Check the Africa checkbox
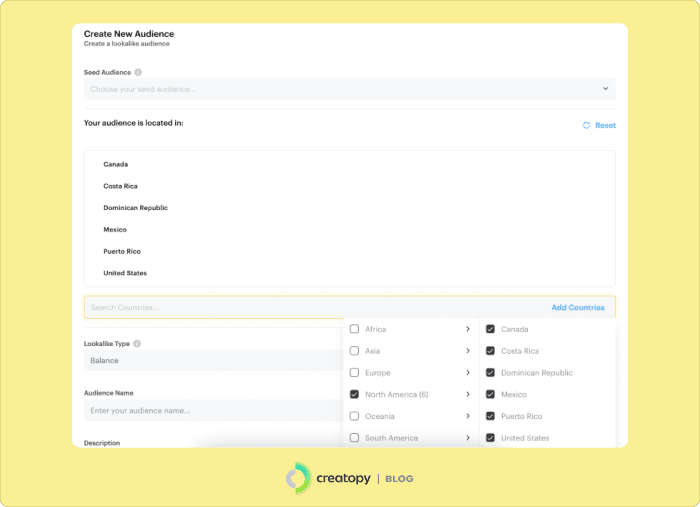The height and width of the screenshot is (507, 700). coord(354,329)
